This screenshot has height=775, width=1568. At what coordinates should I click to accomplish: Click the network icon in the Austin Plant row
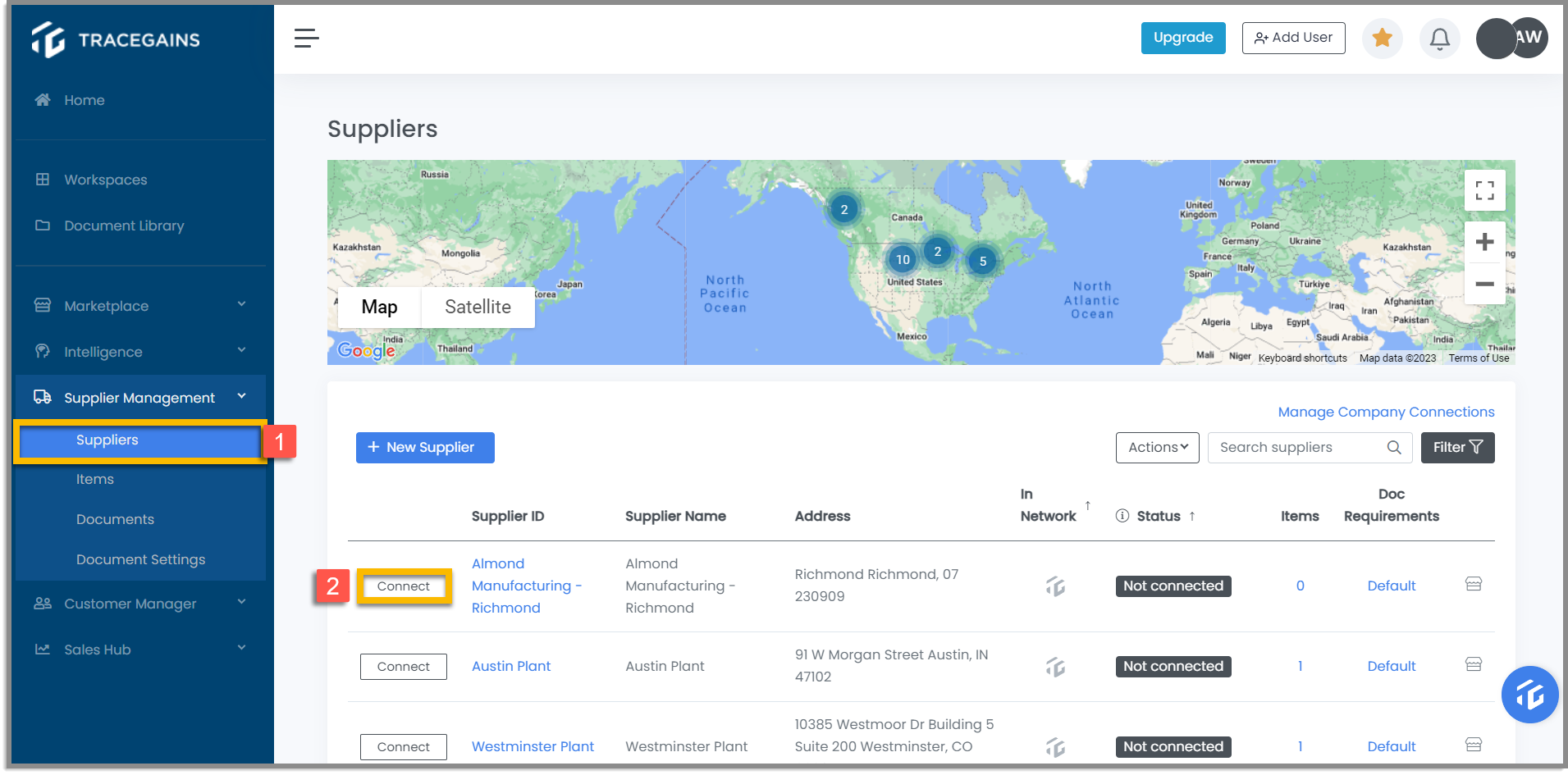[1055, 666]
